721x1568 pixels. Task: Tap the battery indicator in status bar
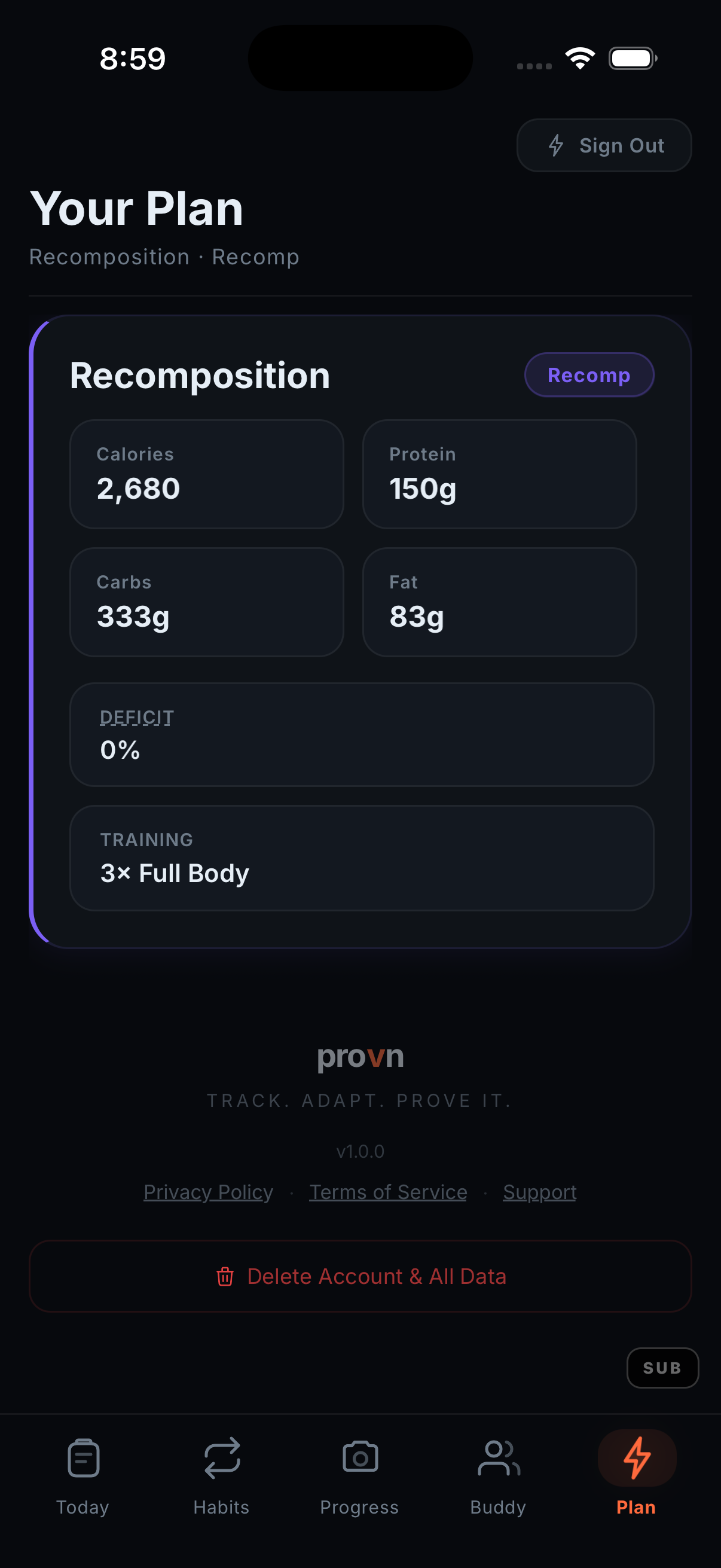(632, 59)
